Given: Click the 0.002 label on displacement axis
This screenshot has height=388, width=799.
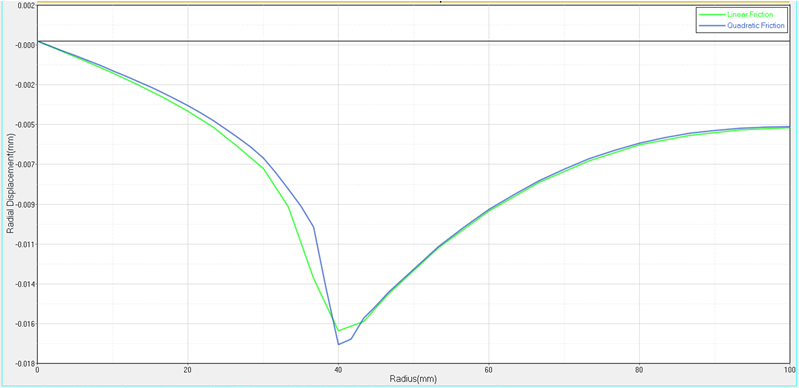Looking at the screenshot, I should [x=25, y=6].
